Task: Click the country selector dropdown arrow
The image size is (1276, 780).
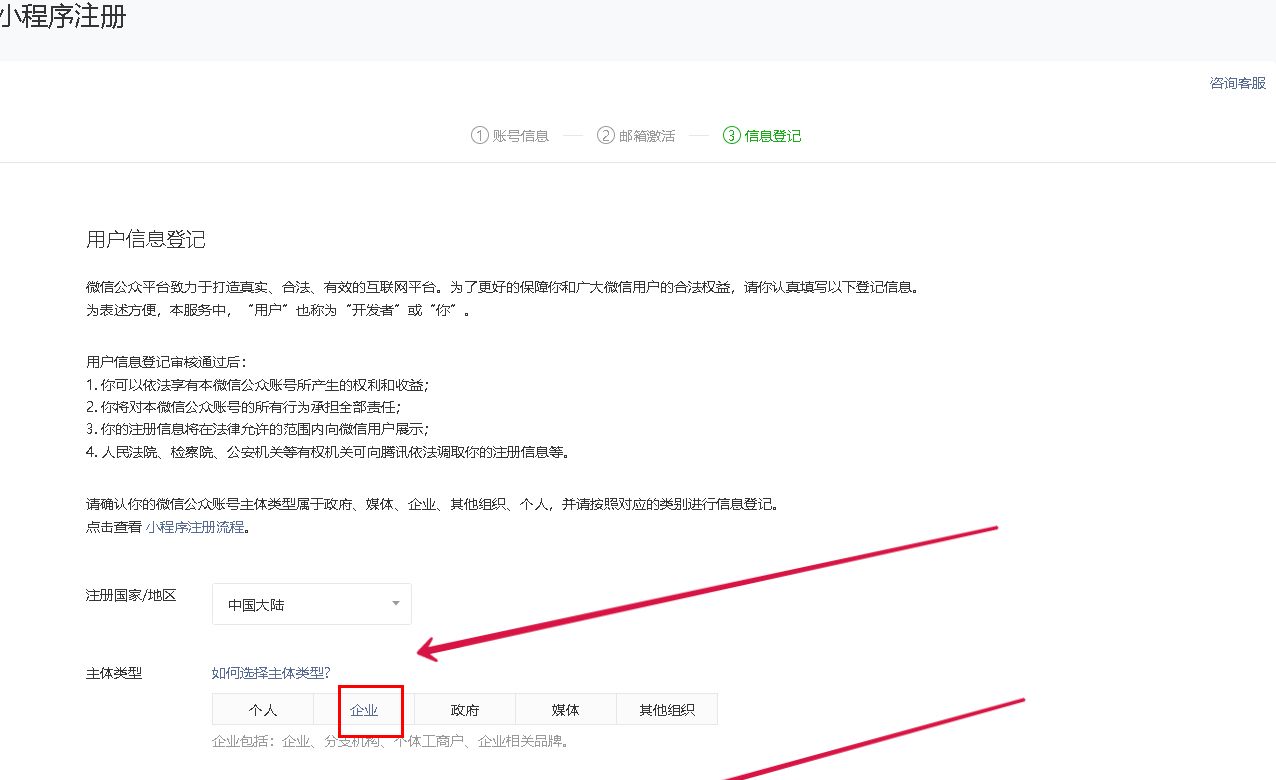Action: point(395,603)
